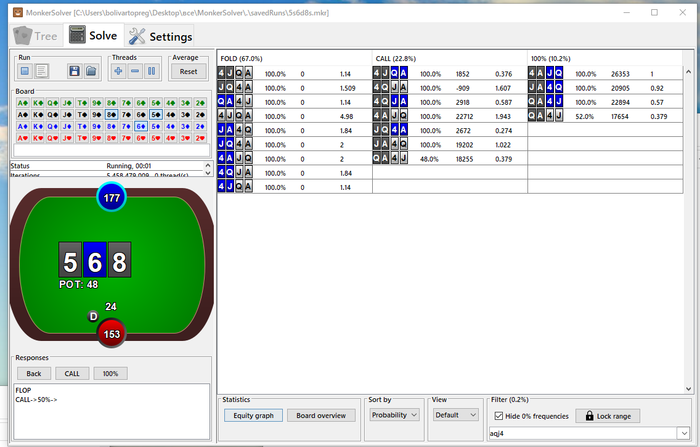
Task: Open the View Default dropdown
Action: (x=455, y=415)
